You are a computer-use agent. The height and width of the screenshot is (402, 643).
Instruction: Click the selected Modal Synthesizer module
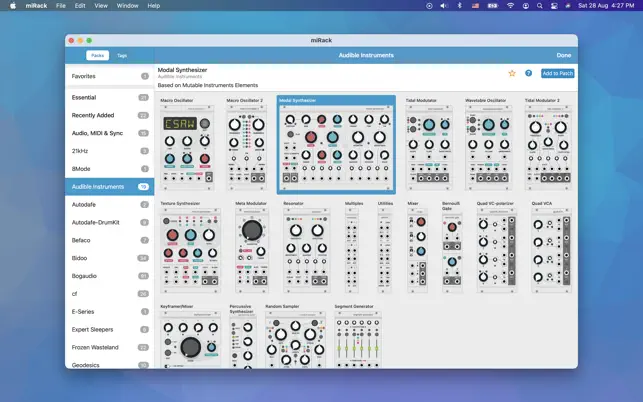(x=336, y=145)
